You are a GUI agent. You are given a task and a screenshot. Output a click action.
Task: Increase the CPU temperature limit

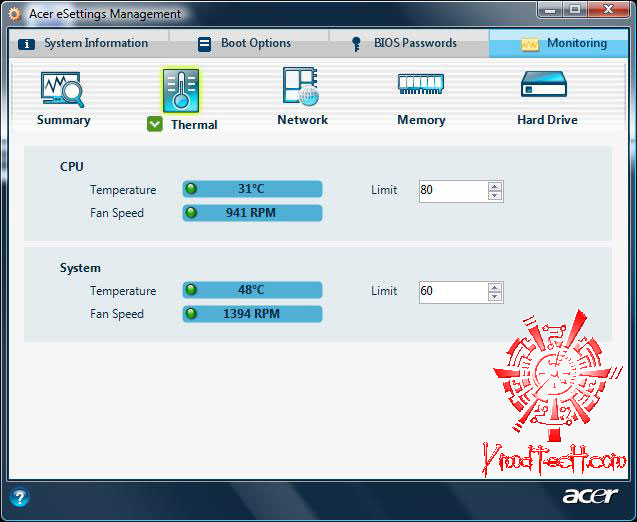(x=494, y=187)
